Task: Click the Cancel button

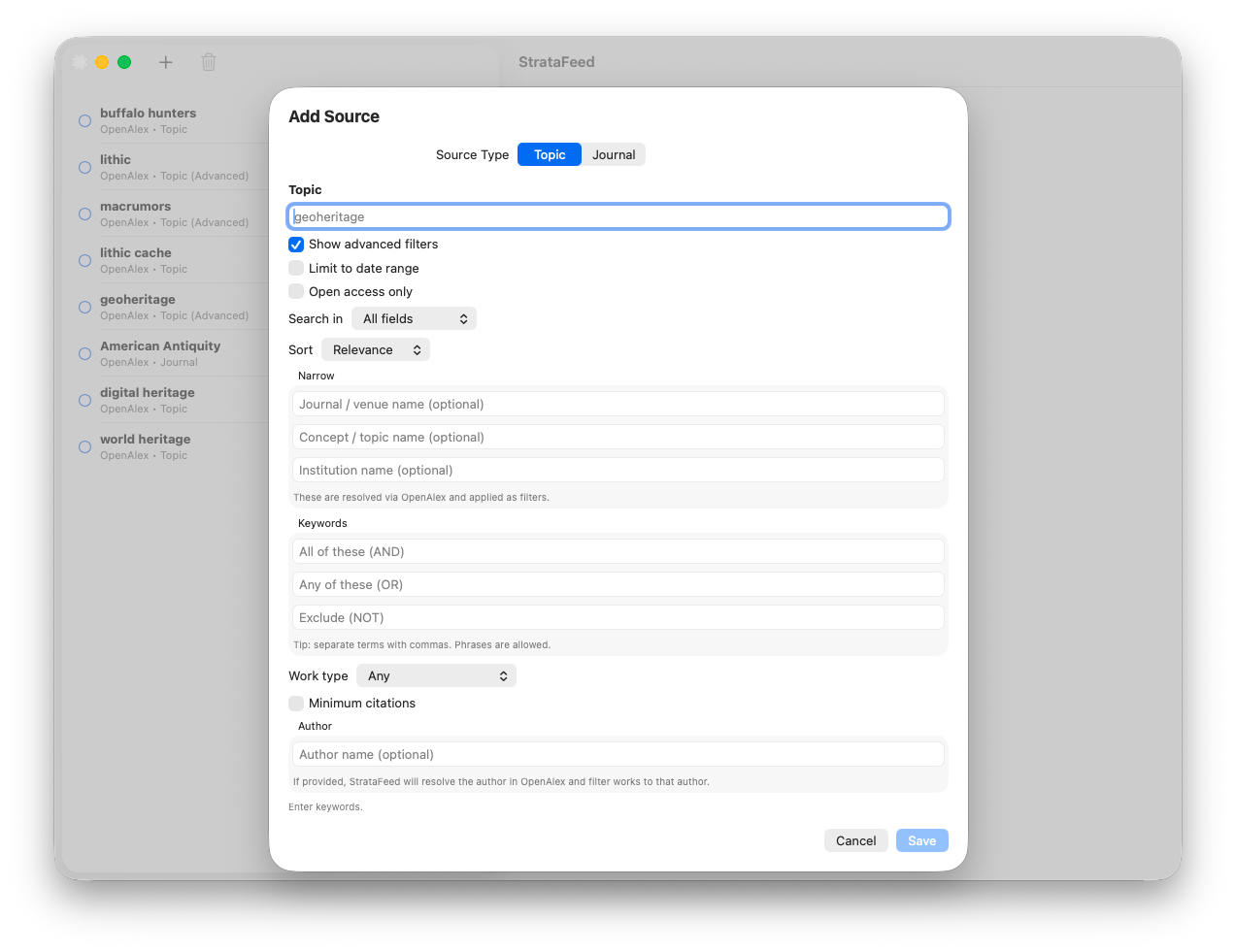Action: click(x=855, y=839)
